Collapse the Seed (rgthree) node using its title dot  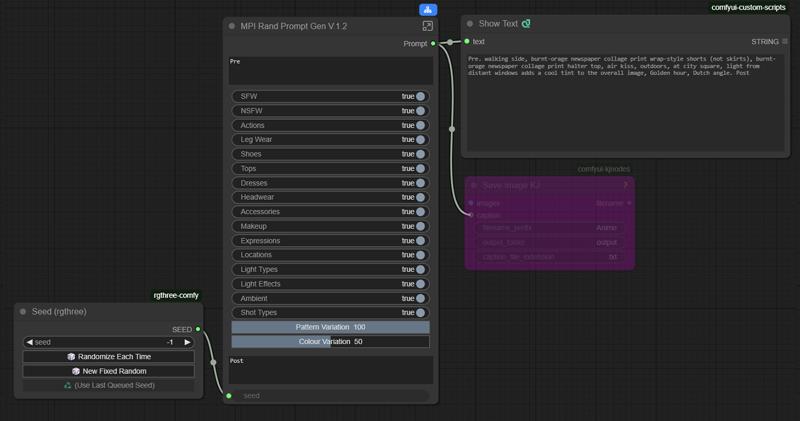tap(23, 312)
